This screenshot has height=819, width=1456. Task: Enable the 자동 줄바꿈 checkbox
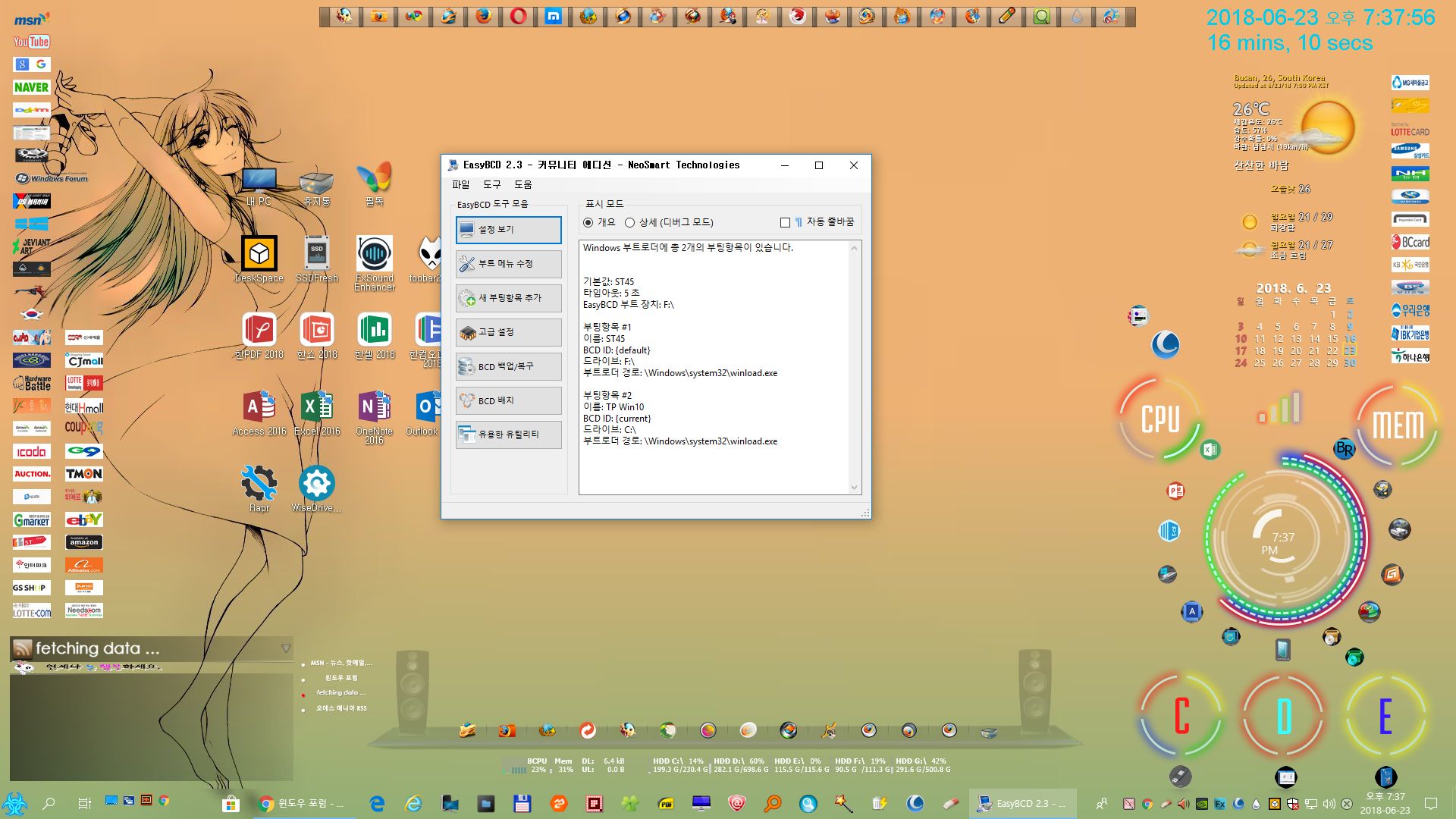(x=785, y=222)
